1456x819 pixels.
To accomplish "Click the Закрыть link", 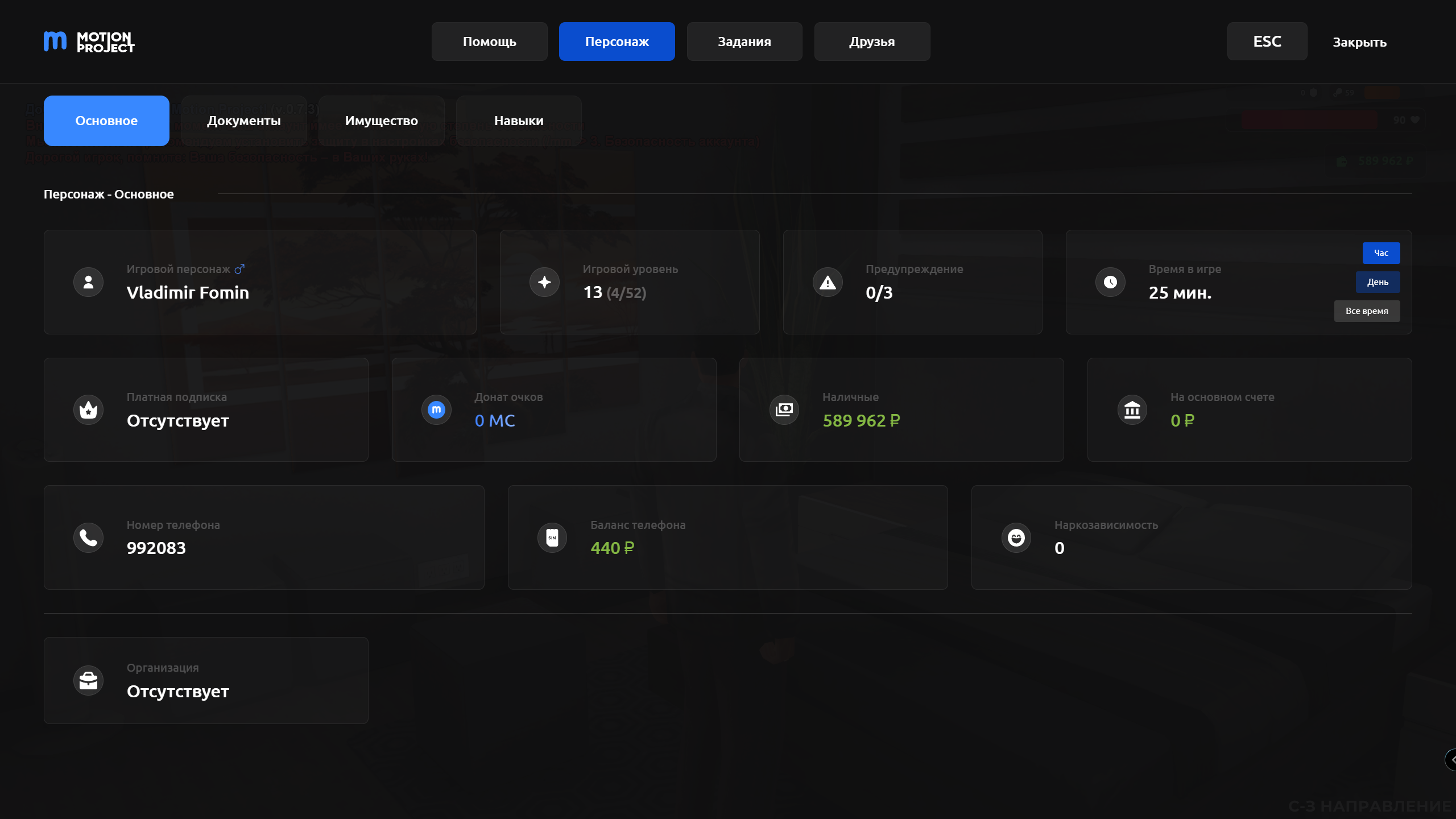I will click(1359, 42).
